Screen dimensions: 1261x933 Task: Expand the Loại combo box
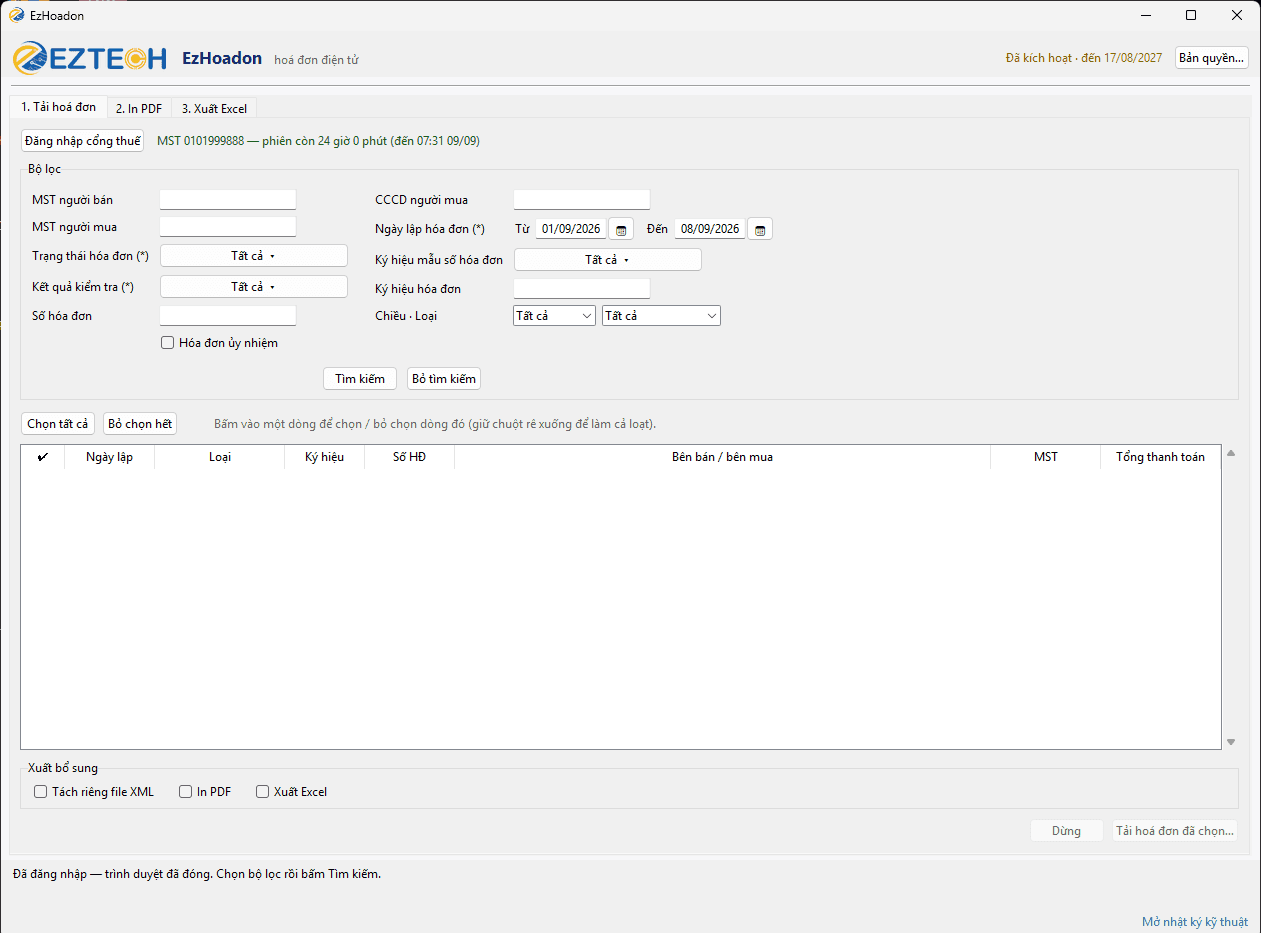click(661, 316)
